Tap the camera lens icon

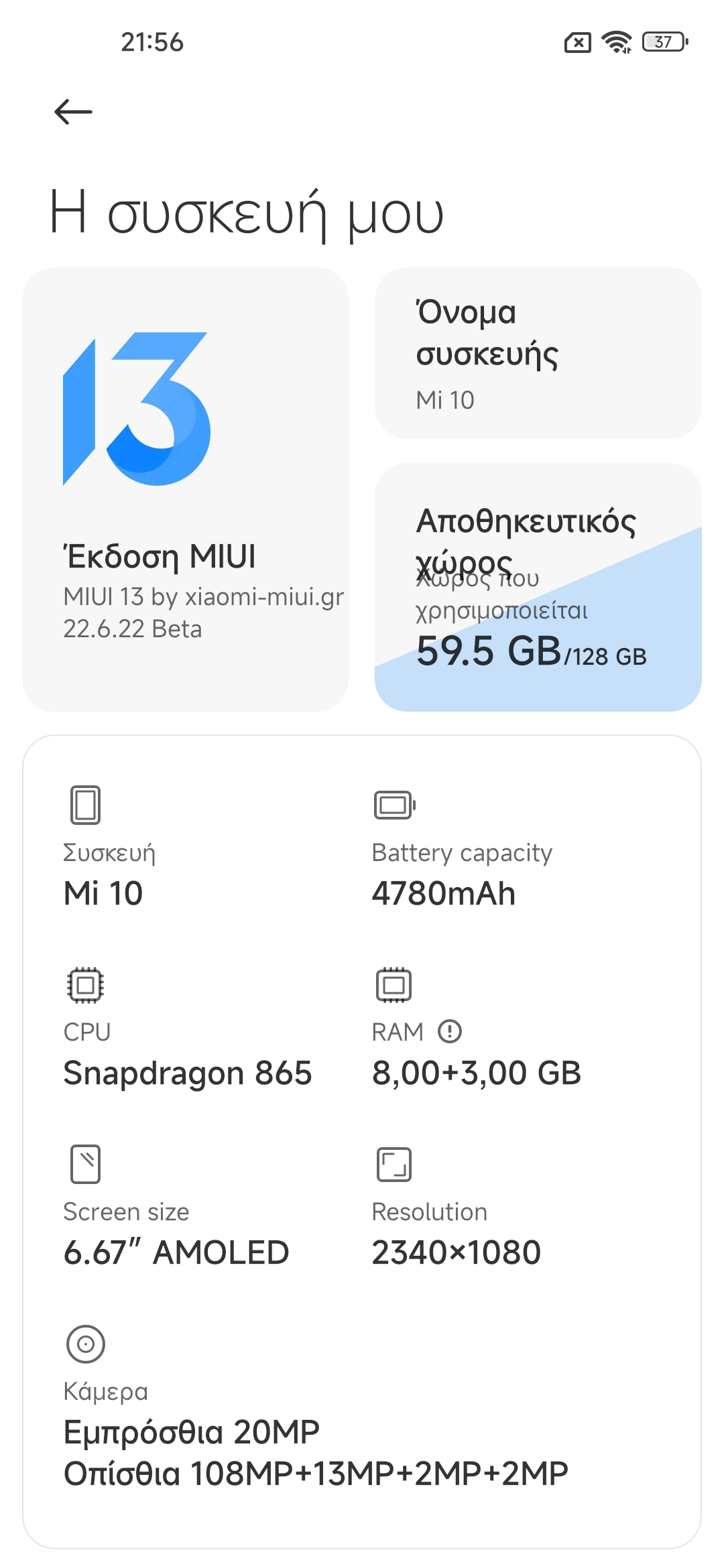(85, 1344)
